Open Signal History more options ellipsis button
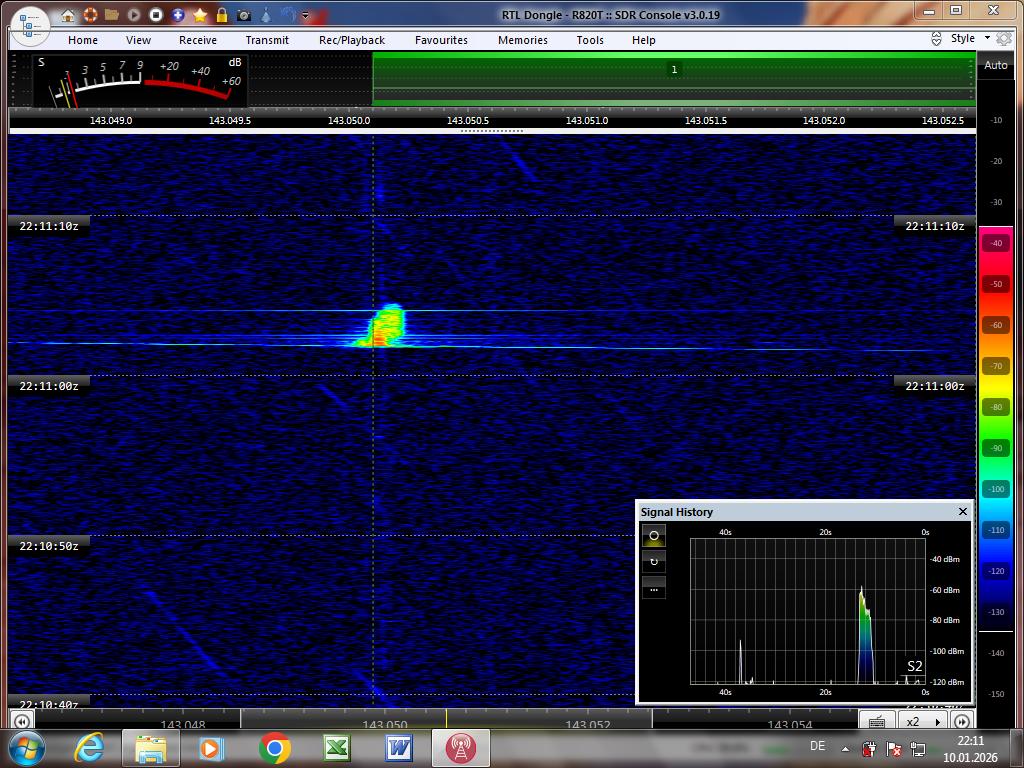Screen dimensions: 1024x768 click(x=654, y=588)
